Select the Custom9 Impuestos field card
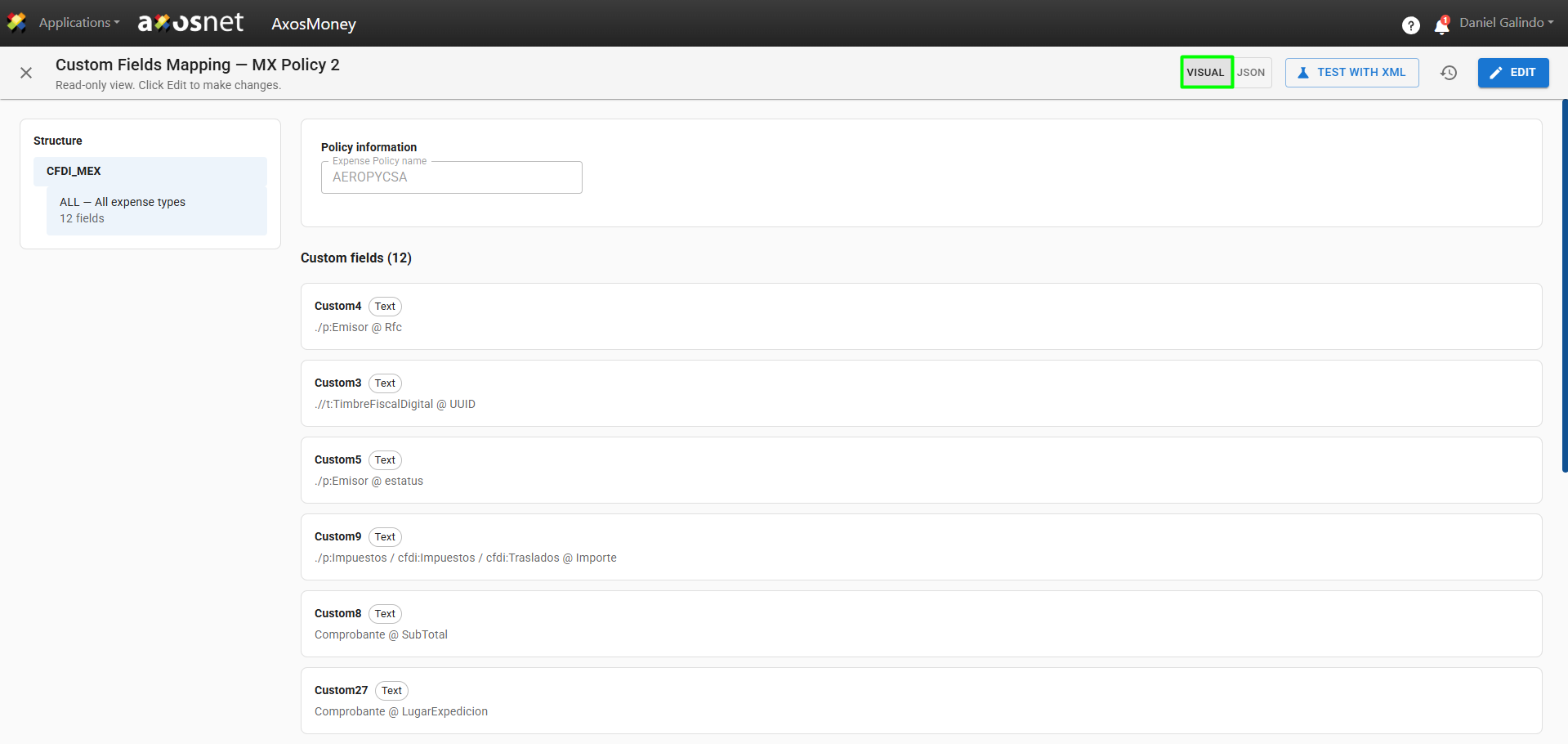1568x744 pixels. click(x=922, y=547)
